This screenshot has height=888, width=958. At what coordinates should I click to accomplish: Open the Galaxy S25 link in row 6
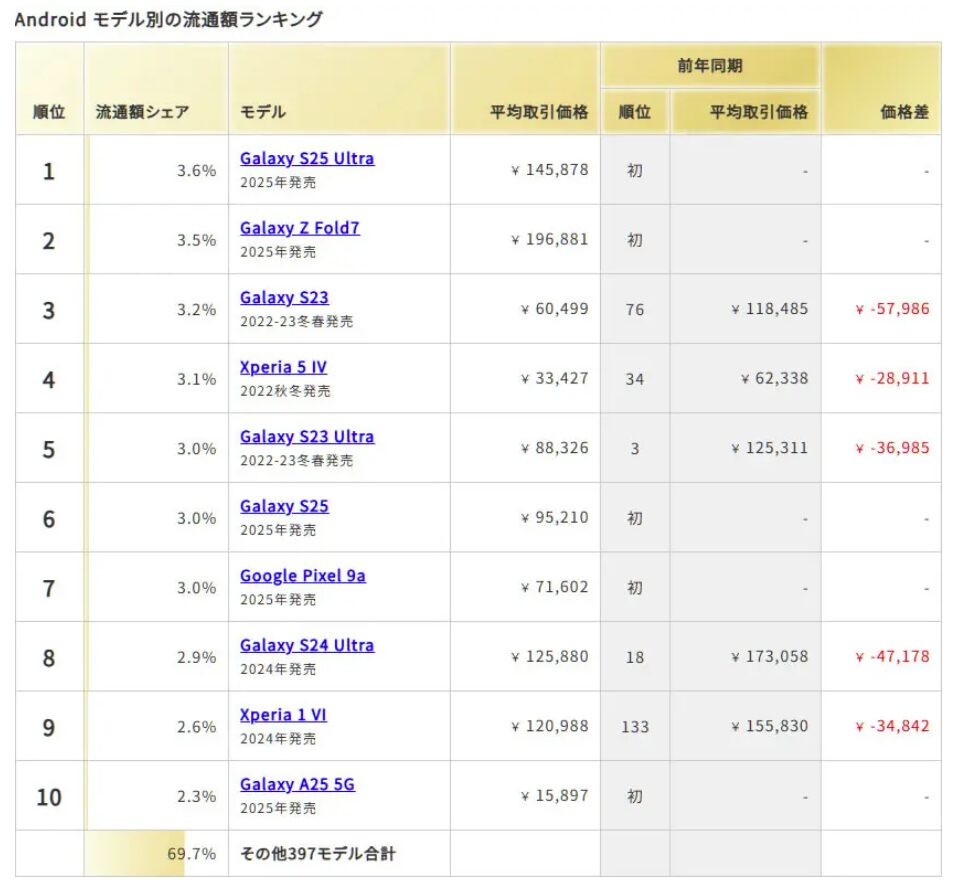pos(284,506)
